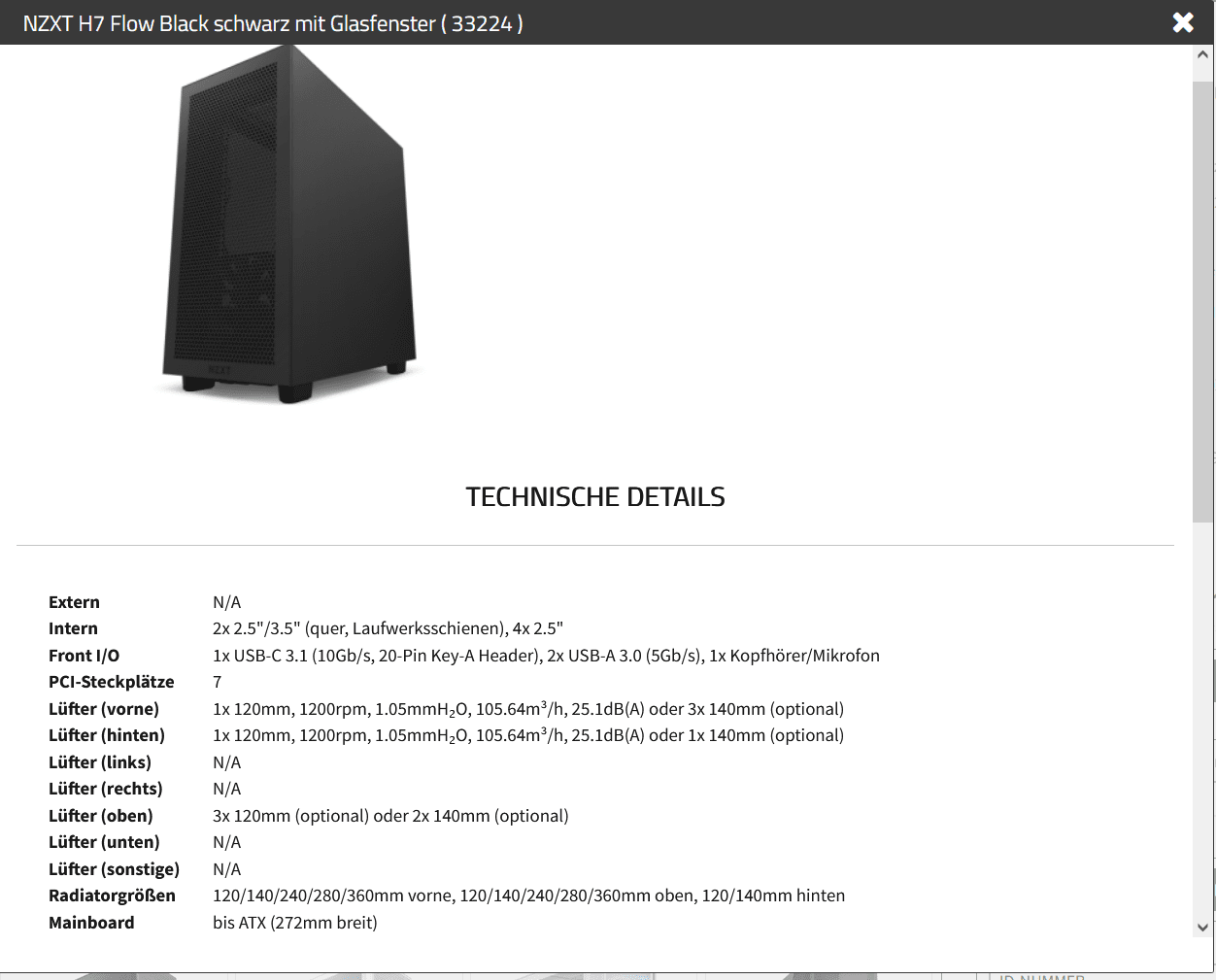Close the NZXT H7 Flow details dialog
Image resolution: width=1216 pixels, height=980 pixels.
pos(1183,22)
